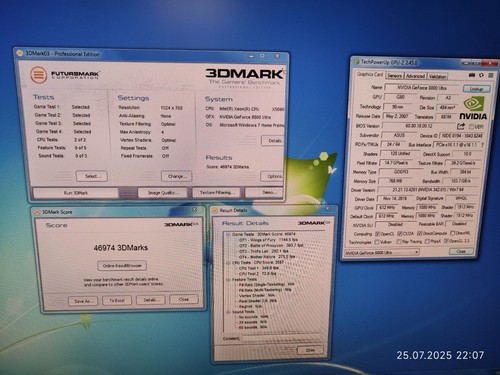Switch to the Validation tab
500x375 pixels.
[437, 76]
